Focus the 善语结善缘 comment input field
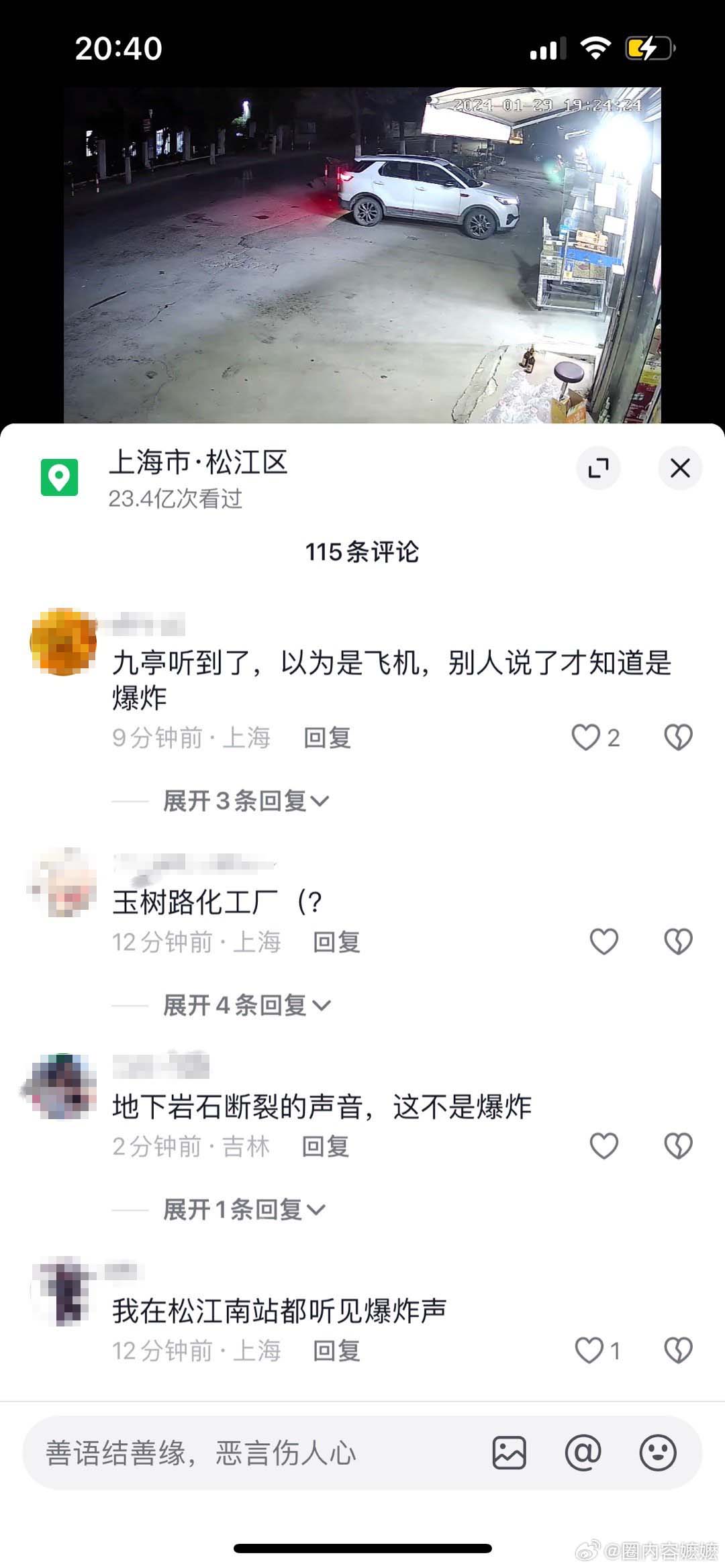 [x=255, y=1453]
